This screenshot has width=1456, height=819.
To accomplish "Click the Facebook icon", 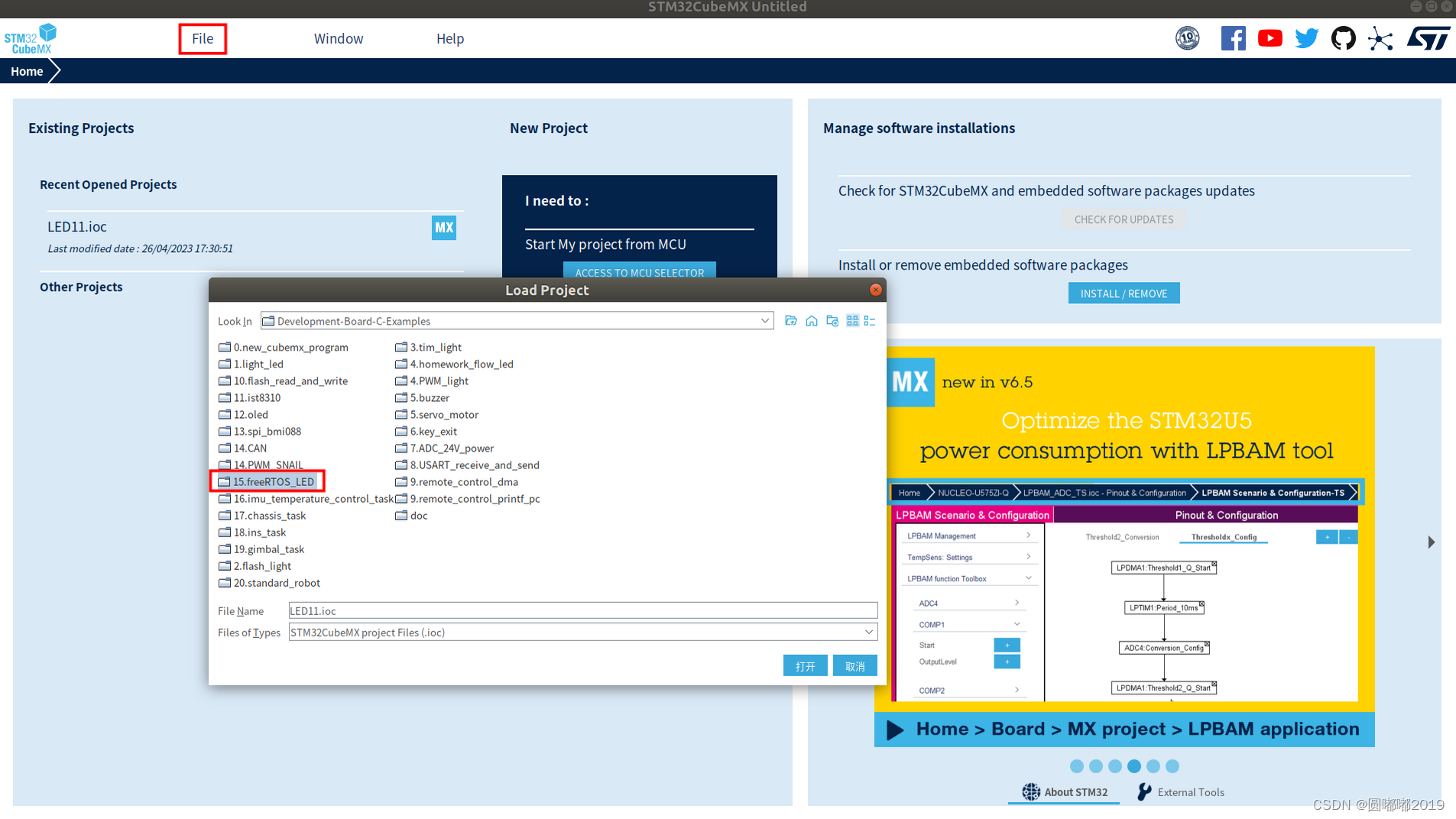I will coord(1233,37).
